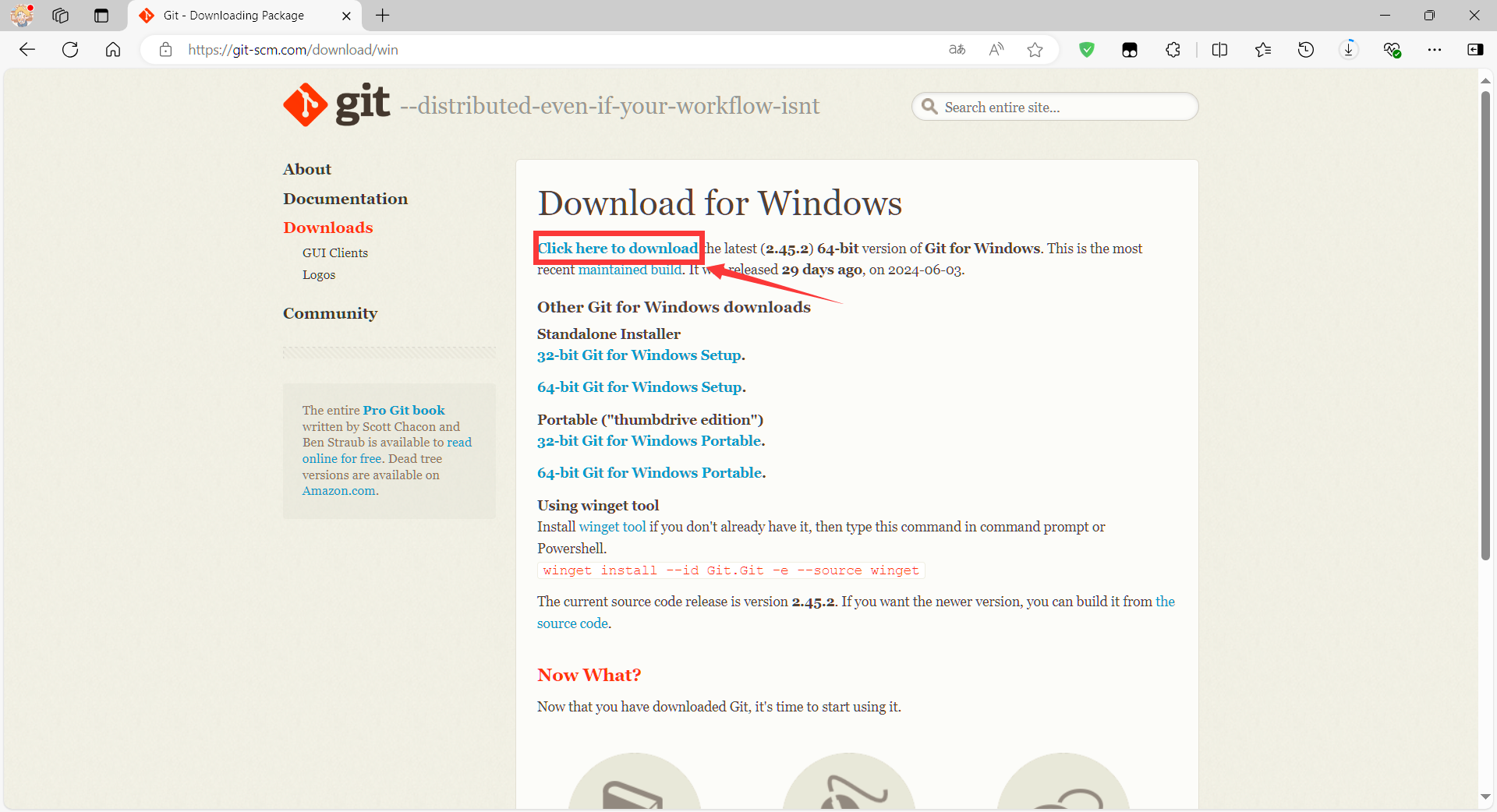Click the 'Search entire site' field
The height and width of the screenshot is (812, 1497).
[1055, 107]
